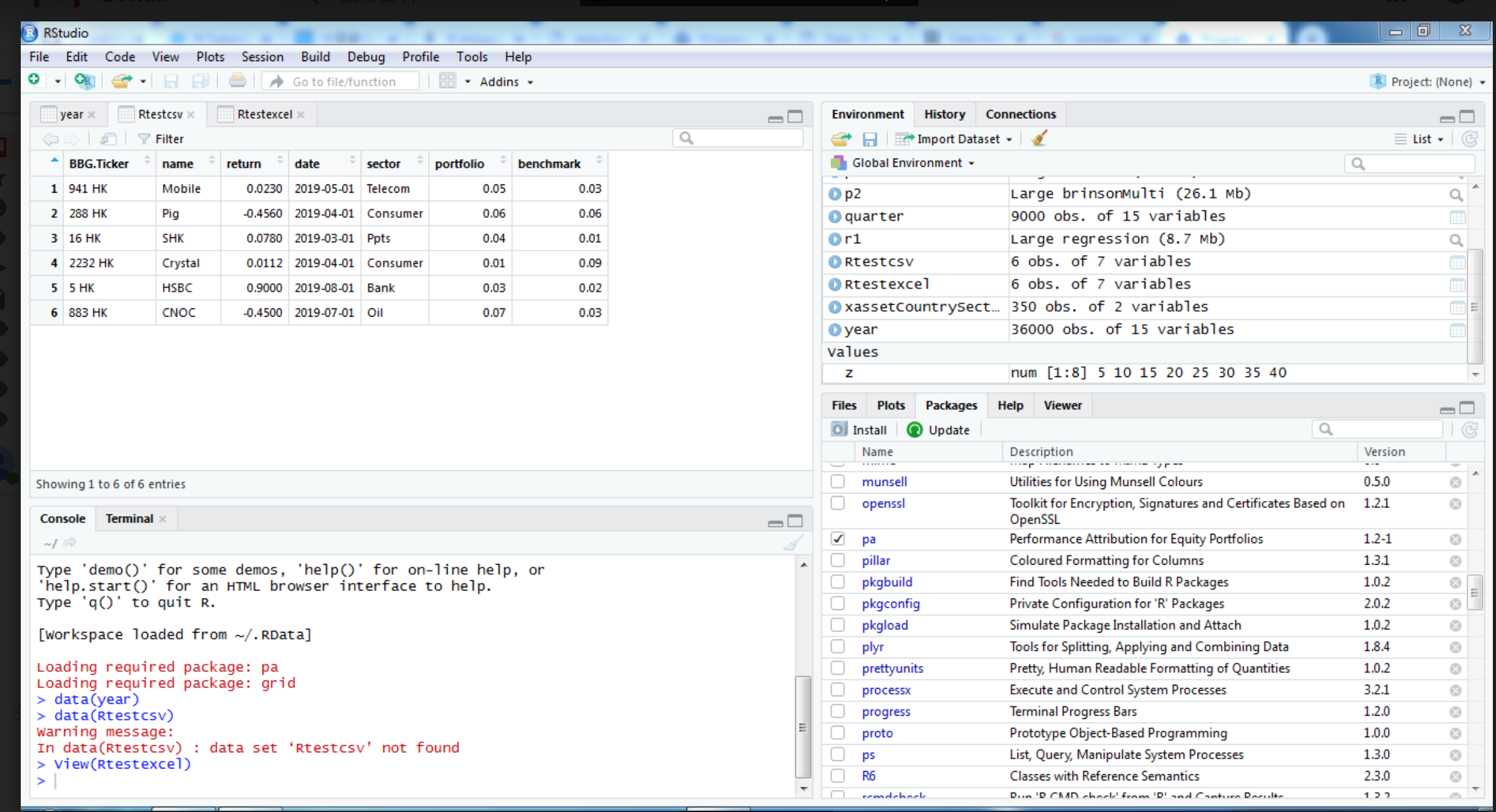Click the Load workspace icon in Environment
The height and width of the screenshot is (812, 1496).
click(841, 138)
